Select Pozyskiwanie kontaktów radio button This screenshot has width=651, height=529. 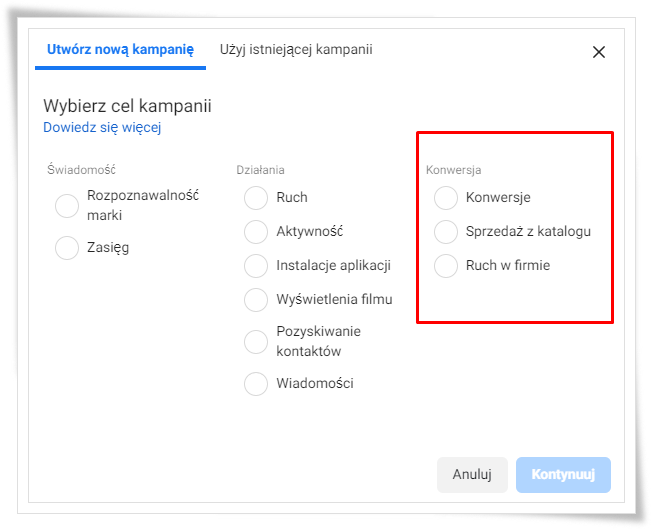256,342
